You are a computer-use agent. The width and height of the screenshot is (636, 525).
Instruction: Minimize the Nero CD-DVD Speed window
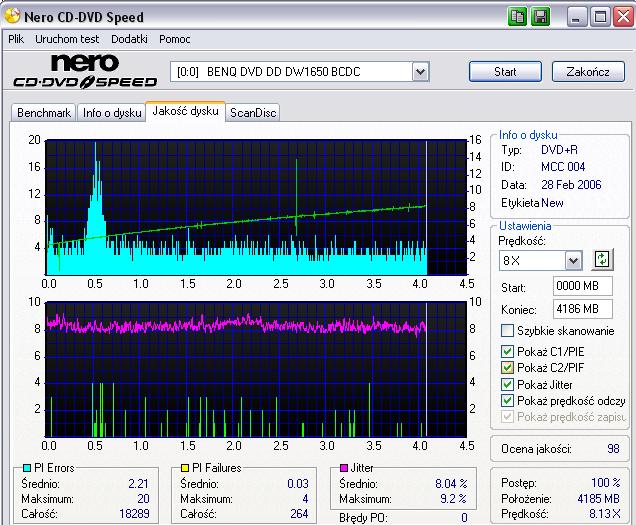pos(577,17)
